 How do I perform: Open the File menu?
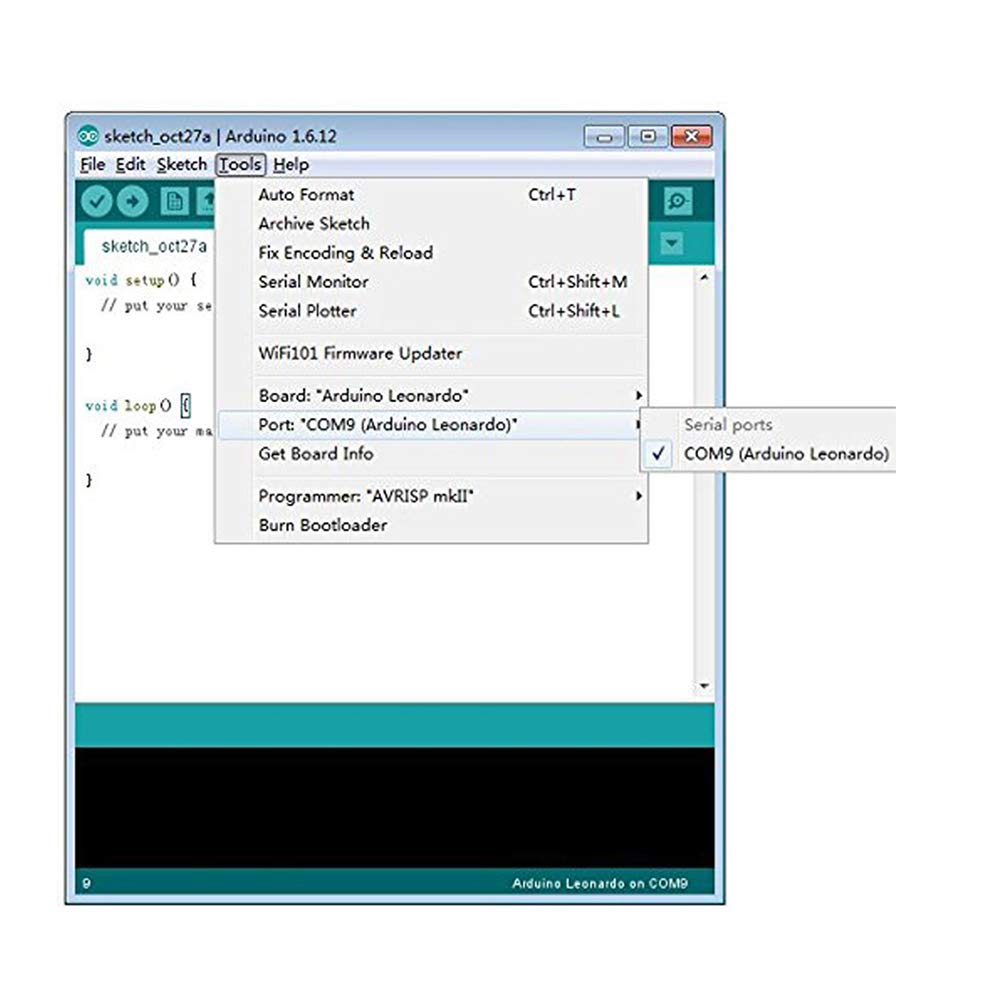(92, 165)
